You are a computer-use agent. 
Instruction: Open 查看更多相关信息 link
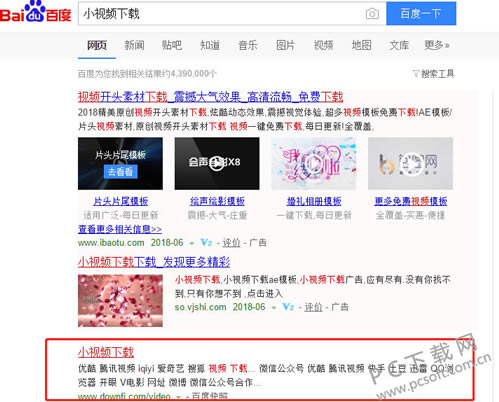pyautogui.click(x=120, y=229)
